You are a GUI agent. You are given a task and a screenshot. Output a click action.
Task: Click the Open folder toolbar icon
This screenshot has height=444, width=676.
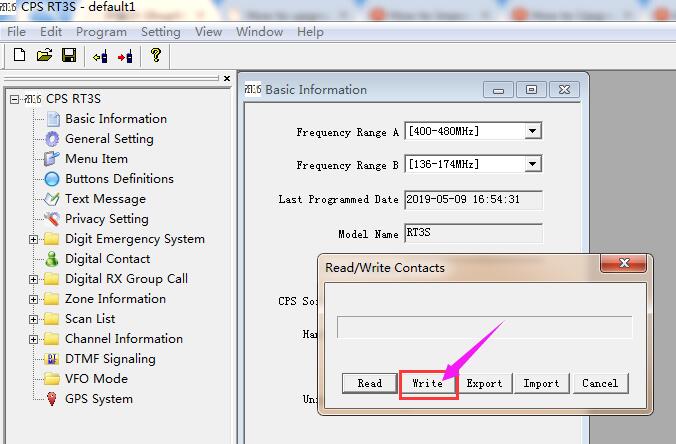[x=44, y=56]
